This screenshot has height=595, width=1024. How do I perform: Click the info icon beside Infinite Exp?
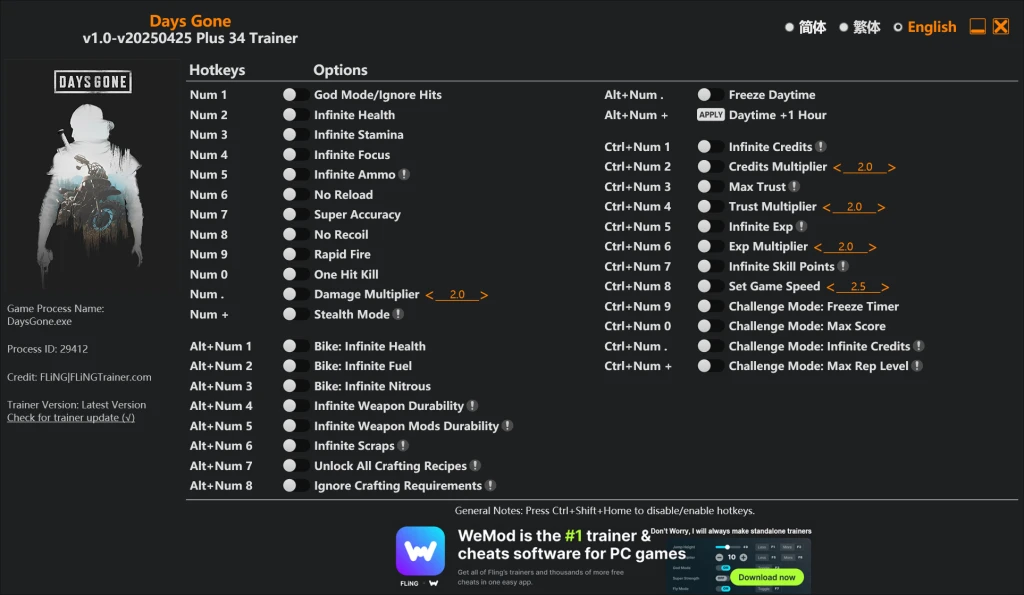(x=801, y=227)
